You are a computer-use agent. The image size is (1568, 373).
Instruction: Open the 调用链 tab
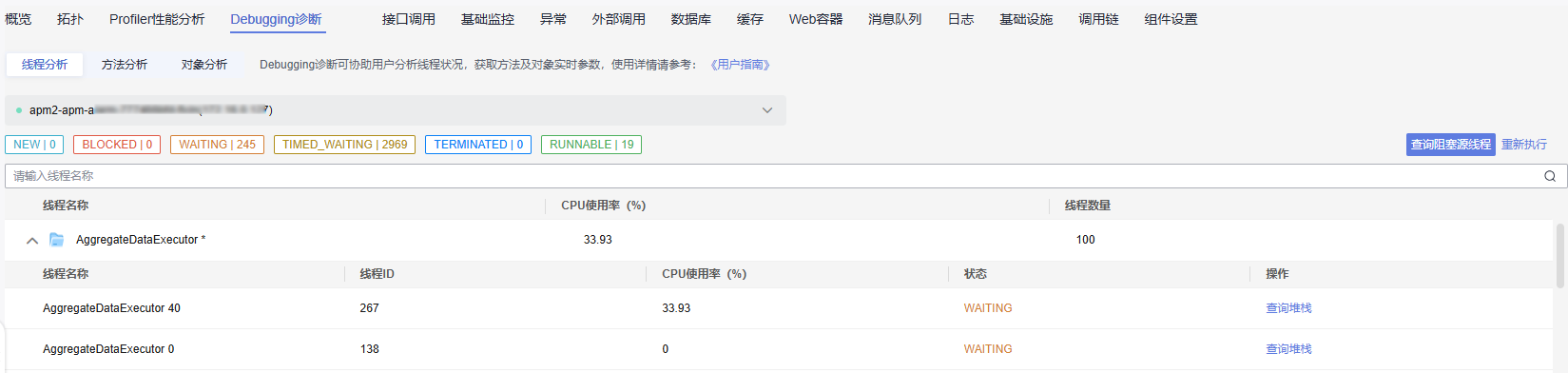[1098, 19]
